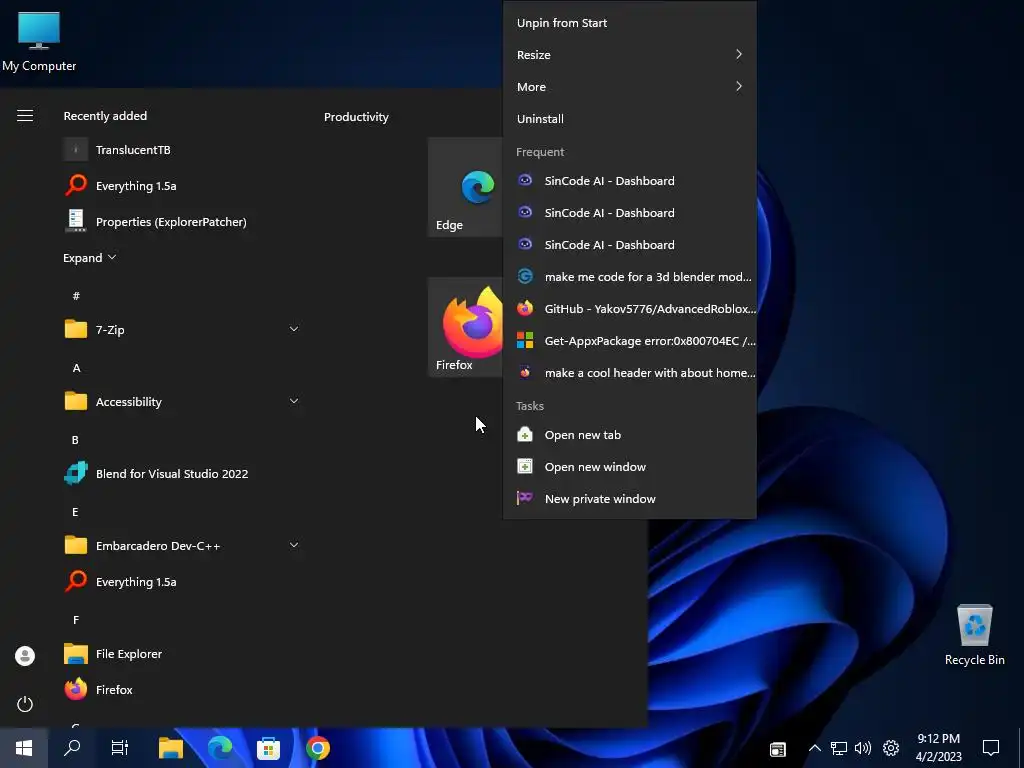Select Unpin from Start

(x=630, y=23)
